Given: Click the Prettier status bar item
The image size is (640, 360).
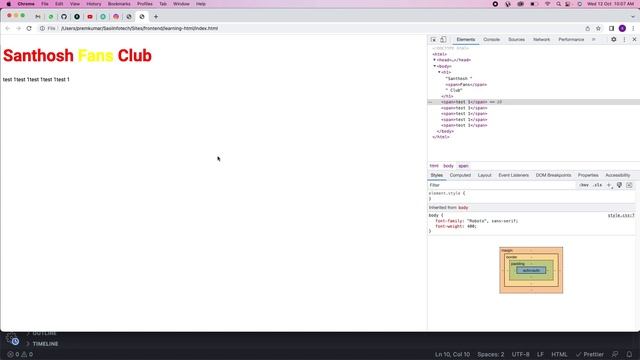Looking at the screenshot, I should [x=589, y=354].
